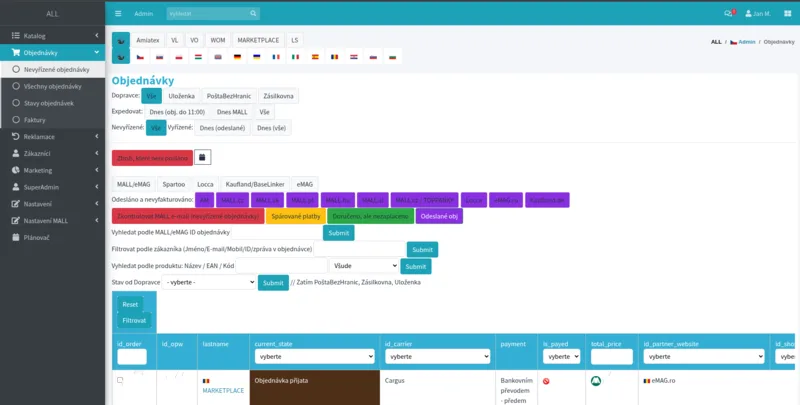Image resolution: width=800 pixels, height=405 pixels.
Task: Filter by the Hungarian flag
Action: point(198,57)
